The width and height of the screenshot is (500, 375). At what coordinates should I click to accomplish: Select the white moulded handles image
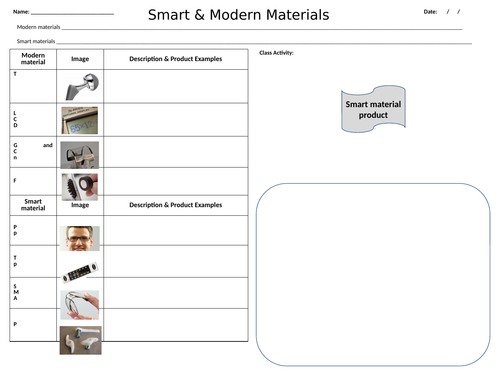(80, 340)
